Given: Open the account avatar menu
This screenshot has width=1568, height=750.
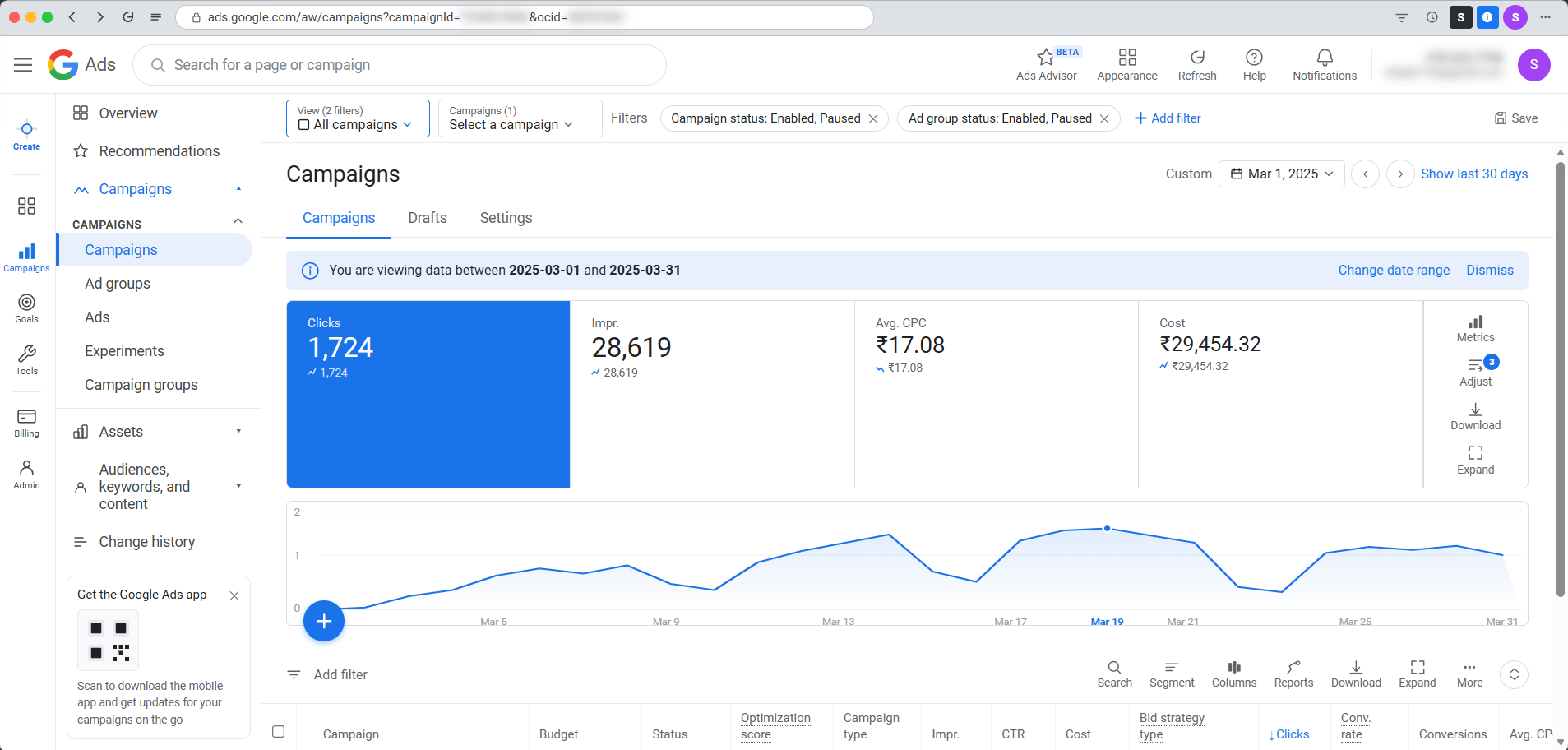Looking at the screenshot, I should [x=1533, y=65].
